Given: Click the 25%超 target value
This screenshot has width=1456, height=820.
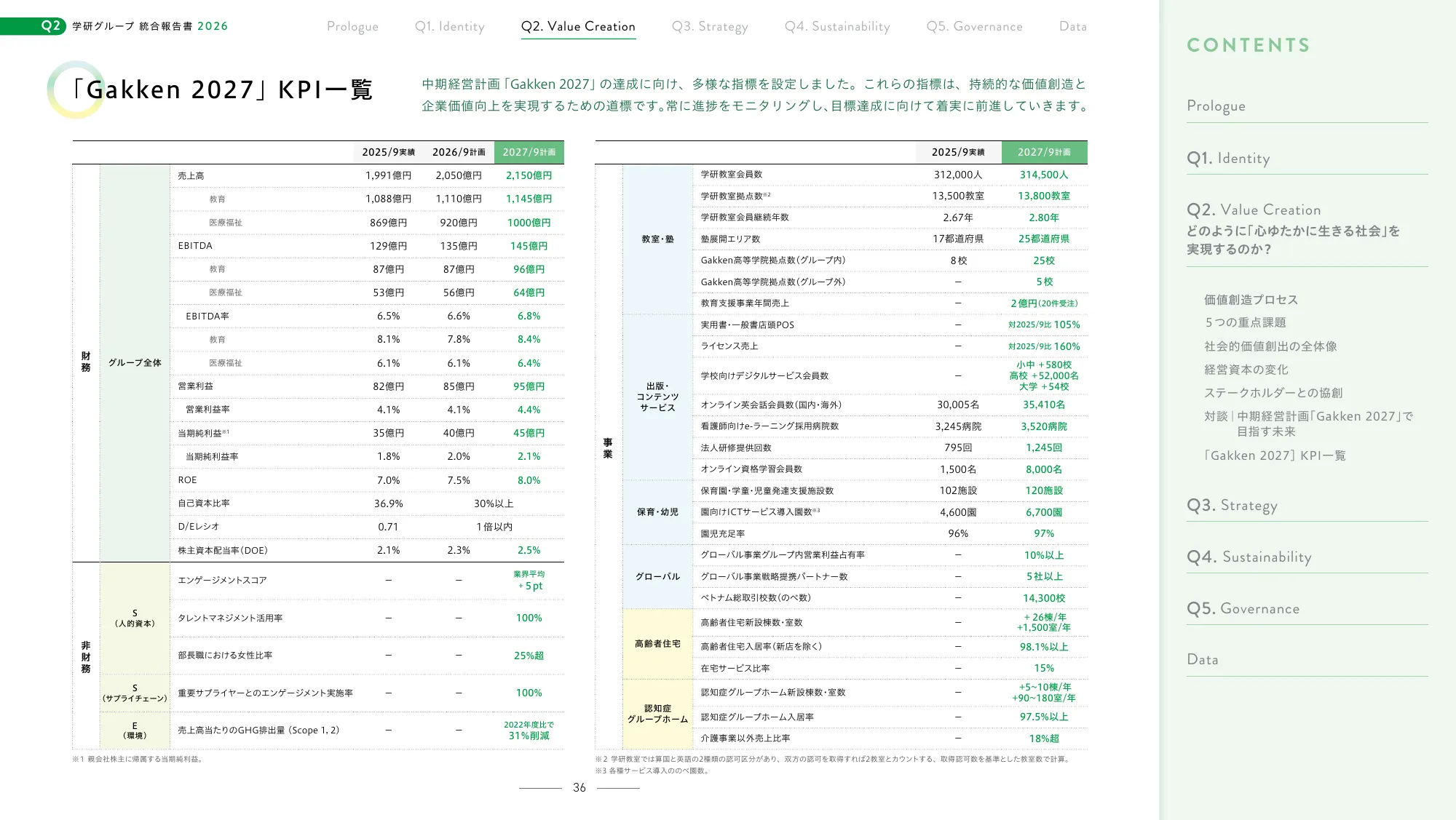Looking at the screenshot, I should coord(529,656).
